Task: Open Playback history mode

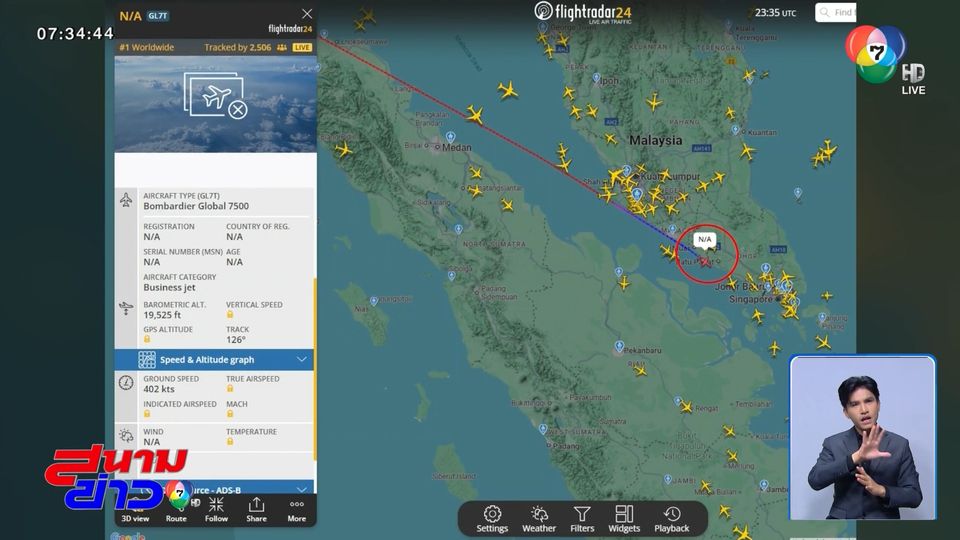Action: [672, 519]
